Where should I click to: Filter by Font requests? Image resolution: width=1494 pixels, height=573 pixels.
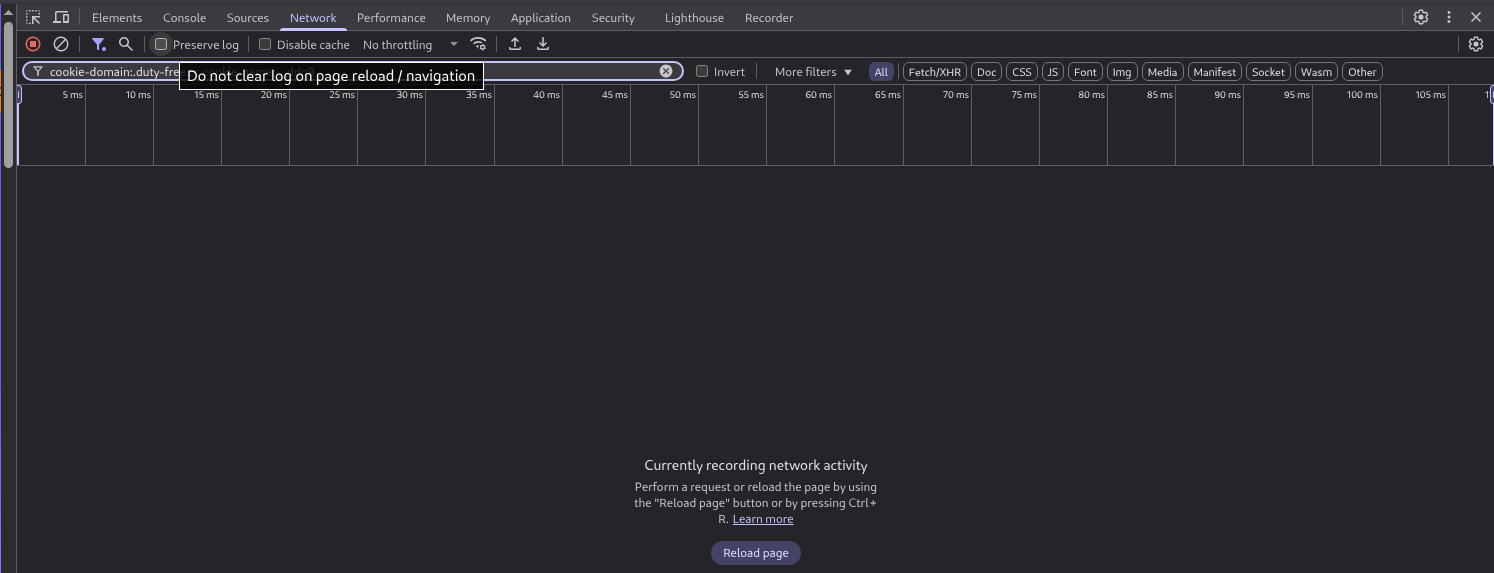[1086, 72]
